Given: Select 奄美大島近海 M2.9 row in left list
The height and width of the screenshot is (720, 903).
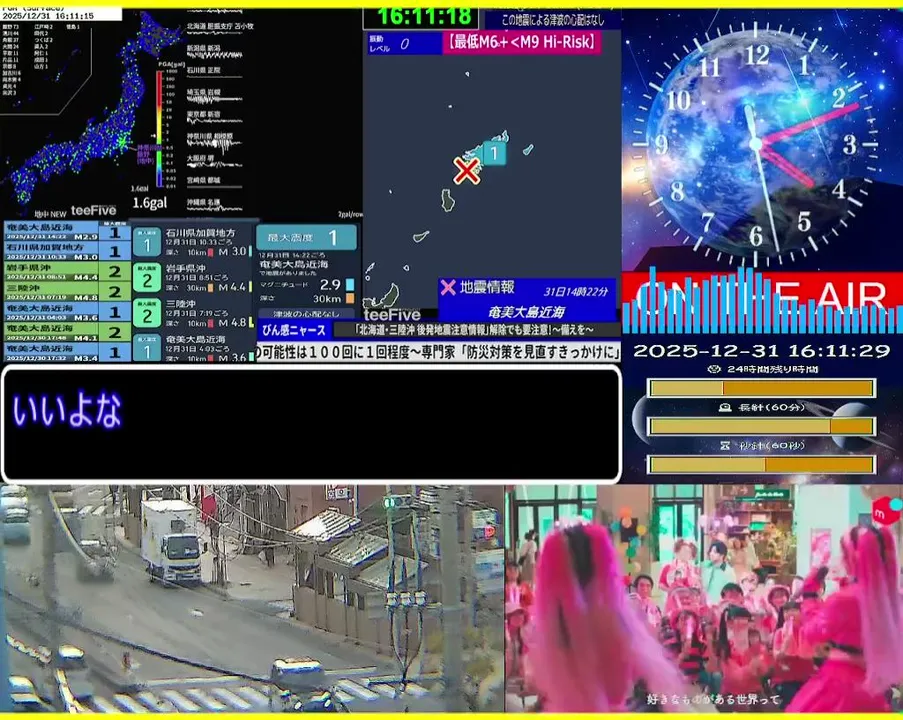Looking at the screenshot, I should point(66,231).
